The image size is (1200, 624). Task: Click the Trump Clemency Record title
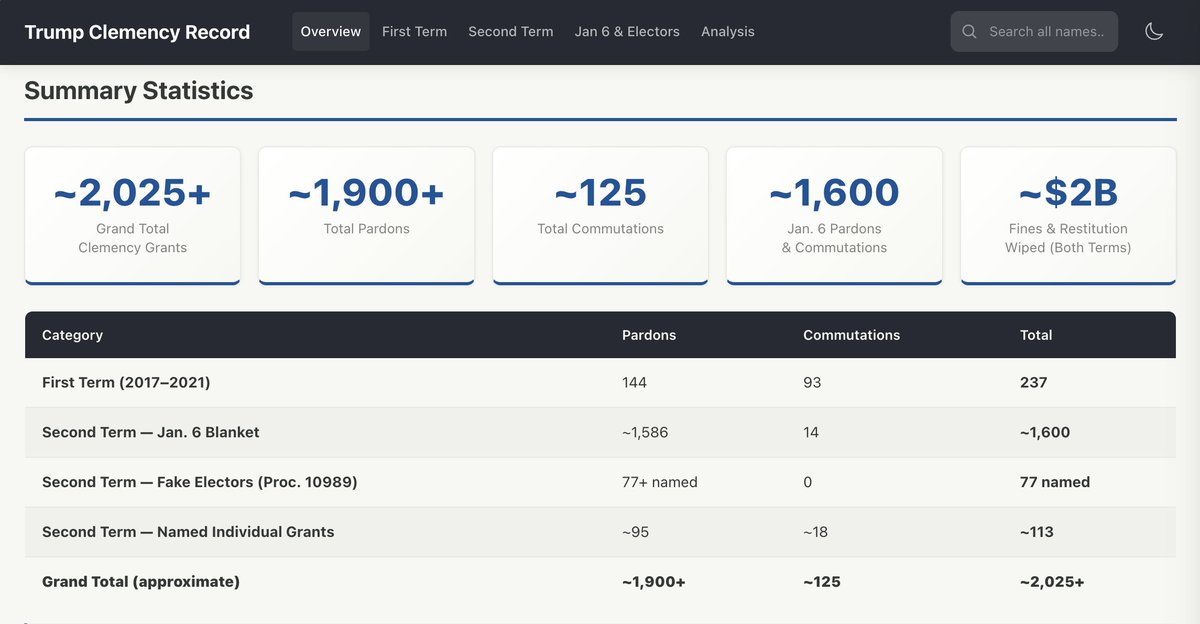137,32
